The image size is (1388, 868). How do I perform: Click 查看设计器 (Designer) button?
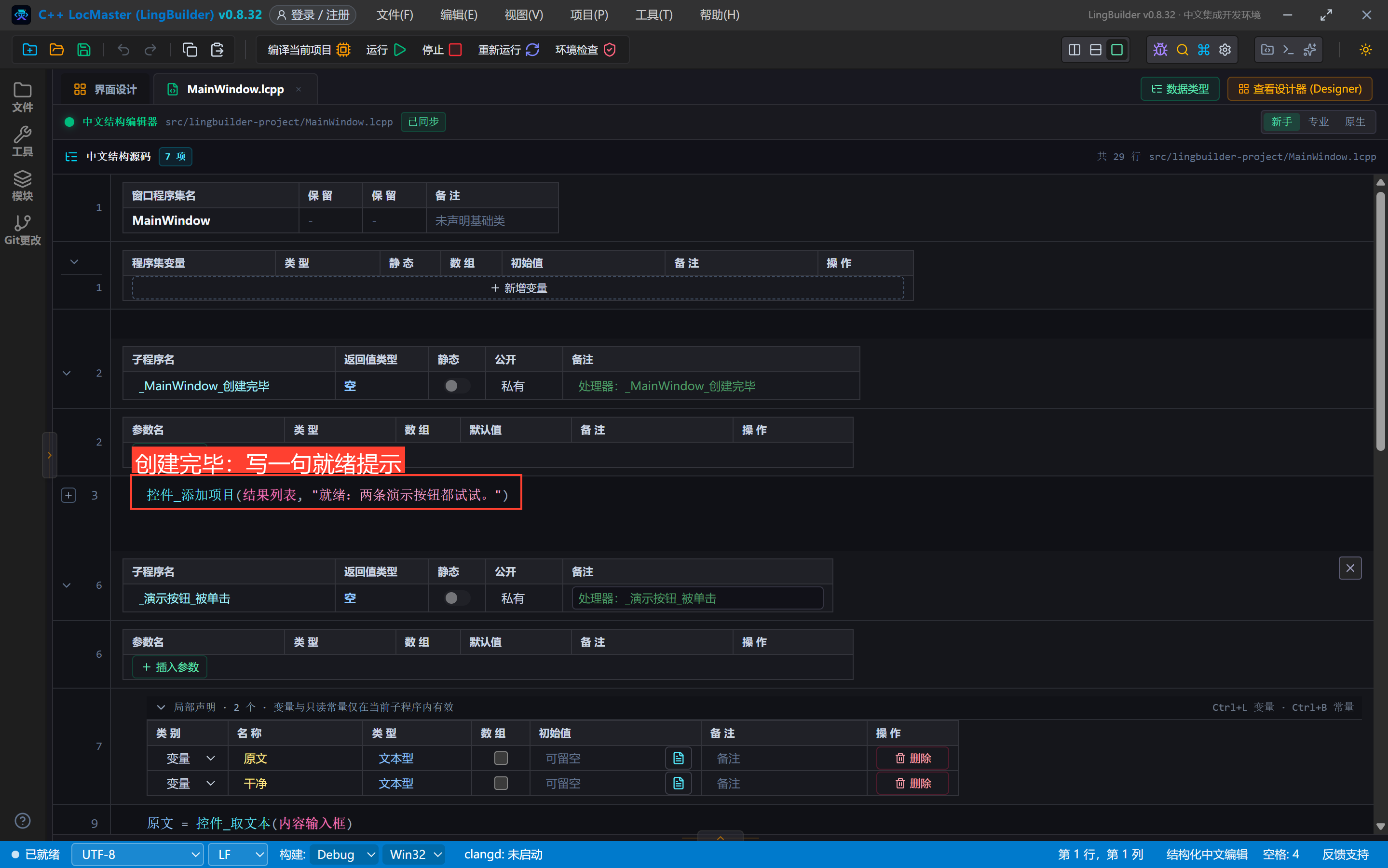click(1300, 89)
